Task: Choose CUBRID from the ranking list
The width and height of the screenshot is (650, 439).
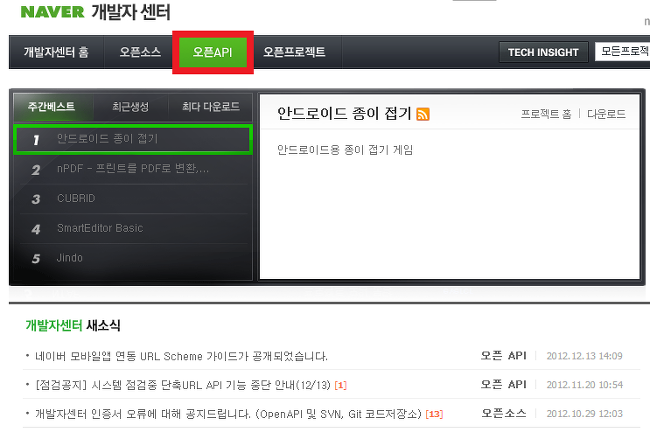Action: tap(133, 199)
